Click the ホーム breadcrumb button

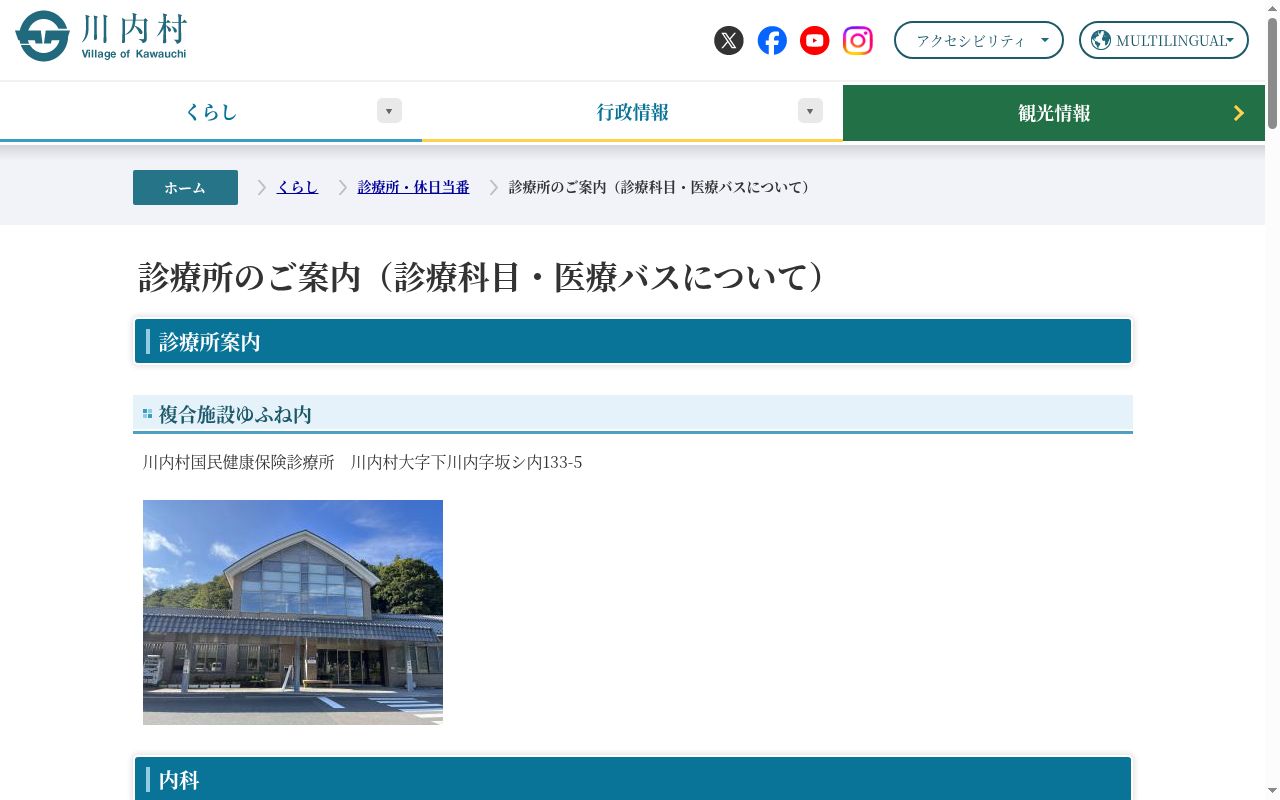point(185,187)
